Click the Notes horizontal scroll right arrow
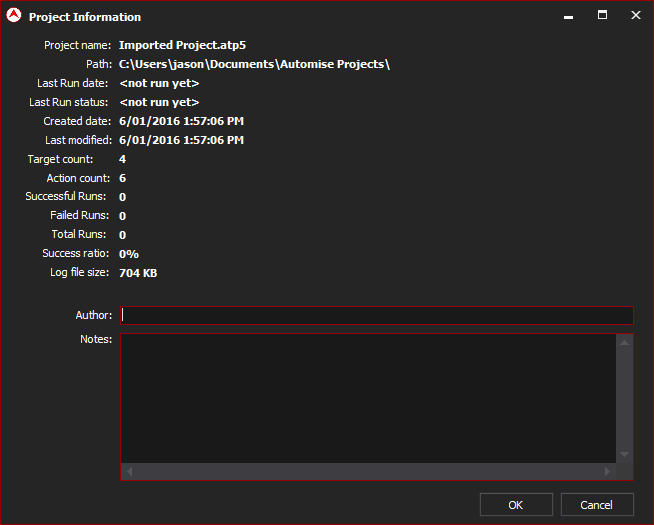Image resolution: width=654 pixels, height=525 pixels. 607,471
